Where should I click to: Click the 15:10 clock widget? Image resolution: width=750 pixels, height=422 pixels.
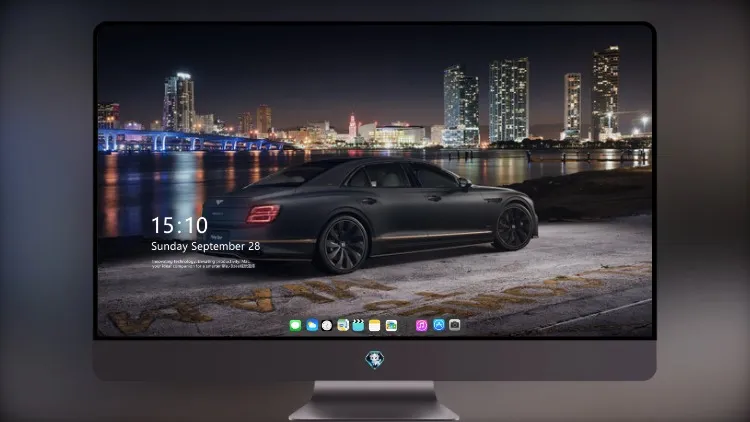(179, 225)
